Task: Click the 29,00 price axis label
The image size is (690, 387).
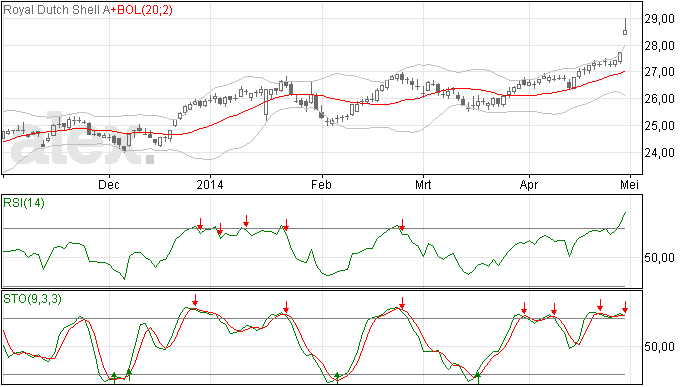Action: pyautogui.click(x=659, y=18)
